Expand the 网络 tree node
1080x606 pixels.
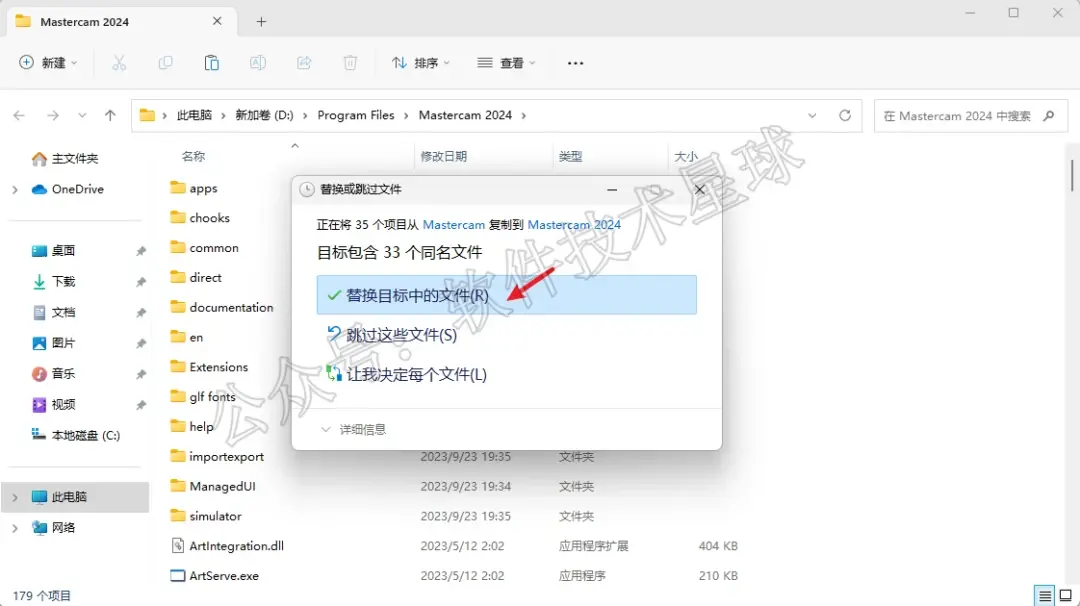[15, 528]
